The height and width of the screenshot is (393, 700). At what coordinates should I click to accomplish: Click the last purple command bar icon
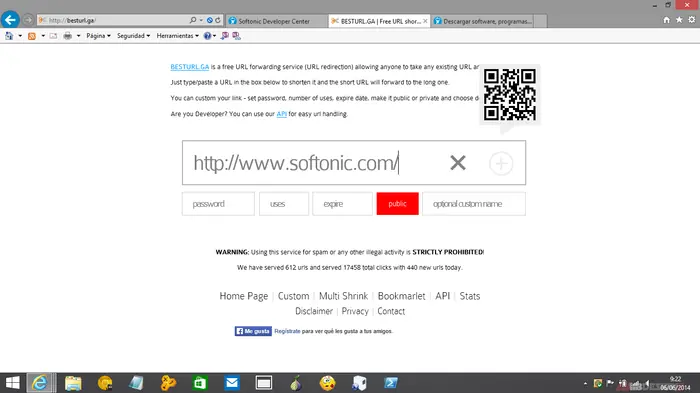coord(236,36)
